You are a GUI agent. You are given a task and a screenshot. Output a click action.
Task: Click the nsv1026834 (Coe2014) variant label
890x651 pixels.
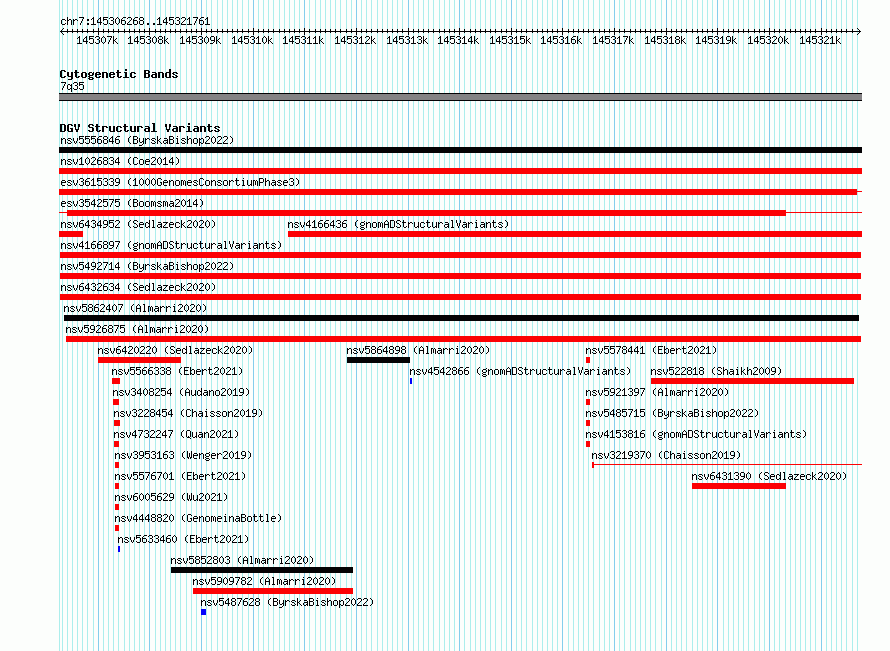(120, 161)
